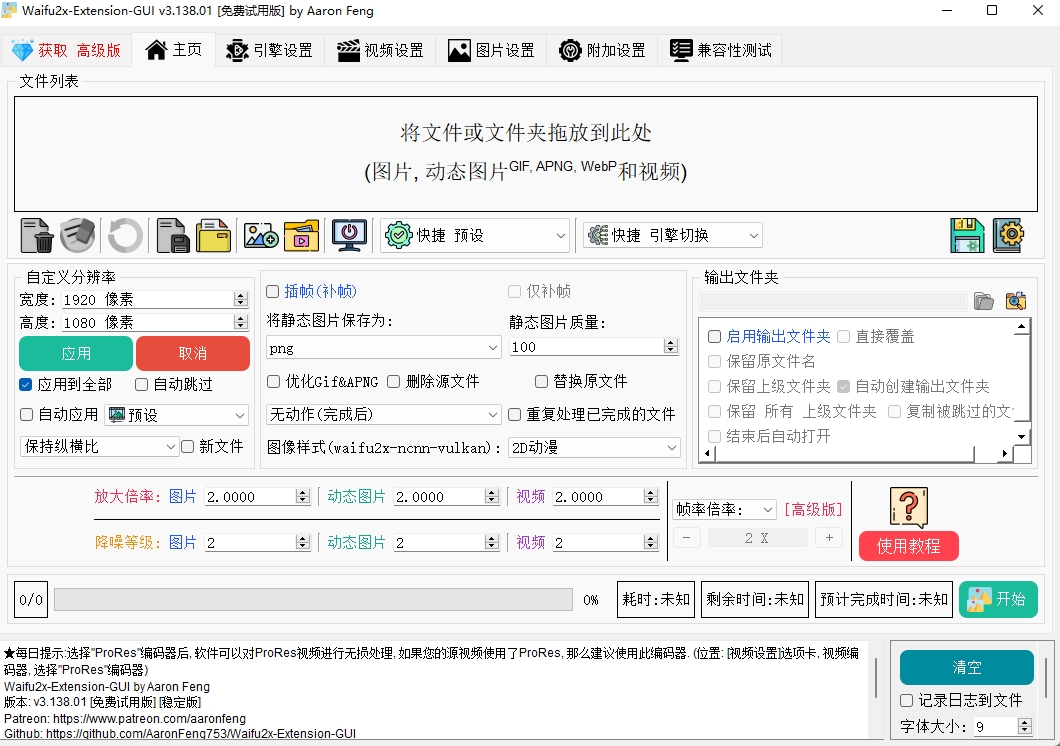
Task: Expand the png save format dropdown
Action: [383, 348]
